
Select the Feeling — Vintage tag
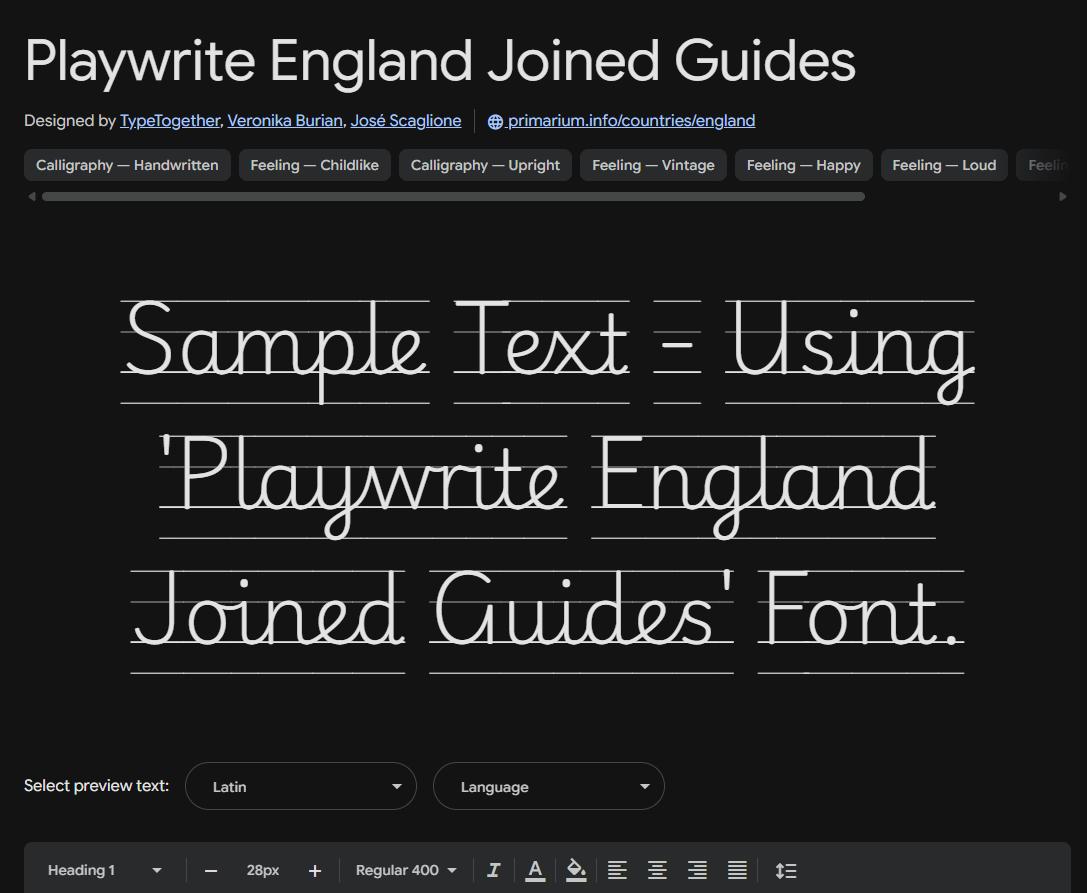click(653, 165)
